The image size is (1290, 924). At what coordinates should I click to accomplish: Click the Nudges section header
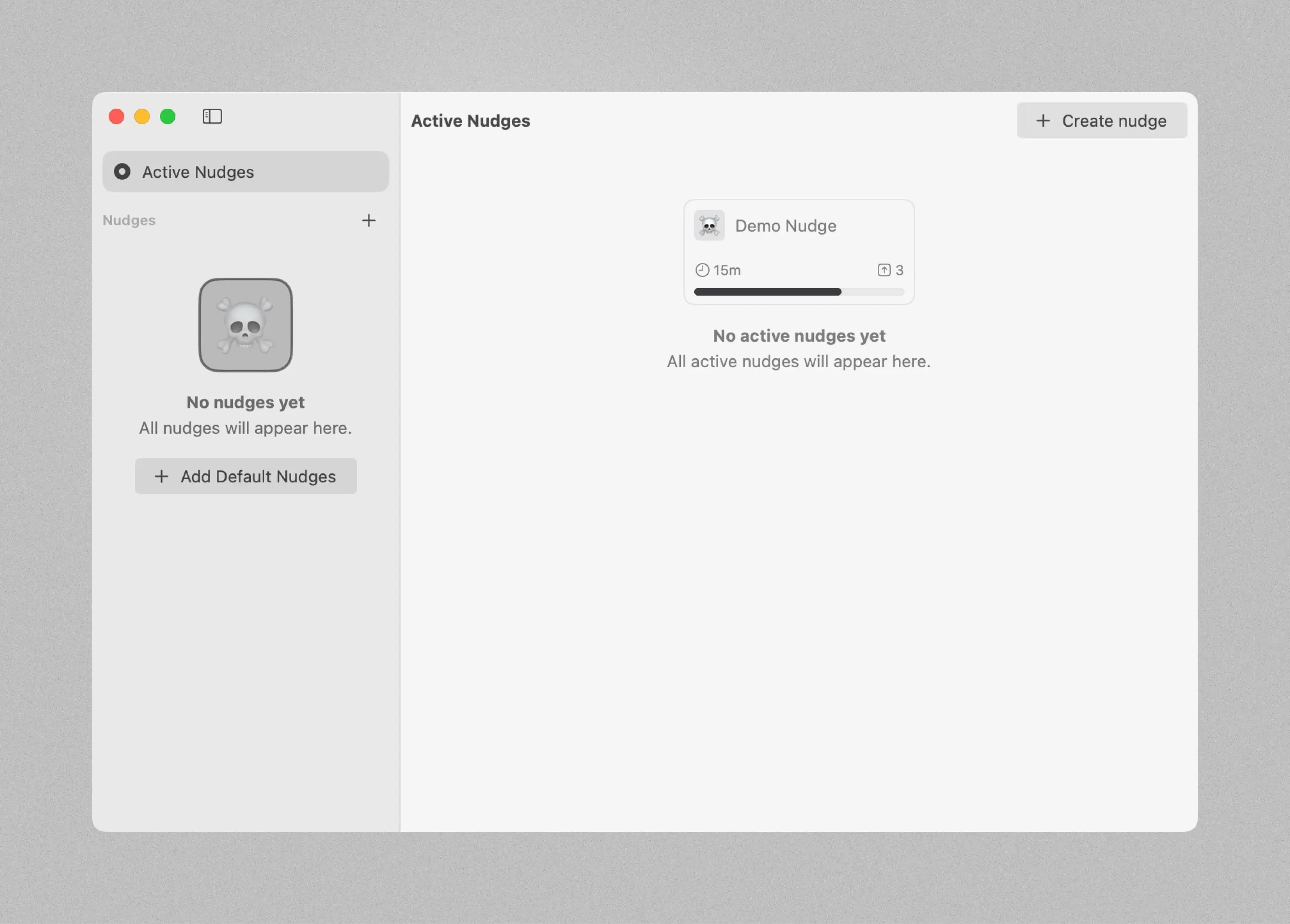click(x=129, y=221)
